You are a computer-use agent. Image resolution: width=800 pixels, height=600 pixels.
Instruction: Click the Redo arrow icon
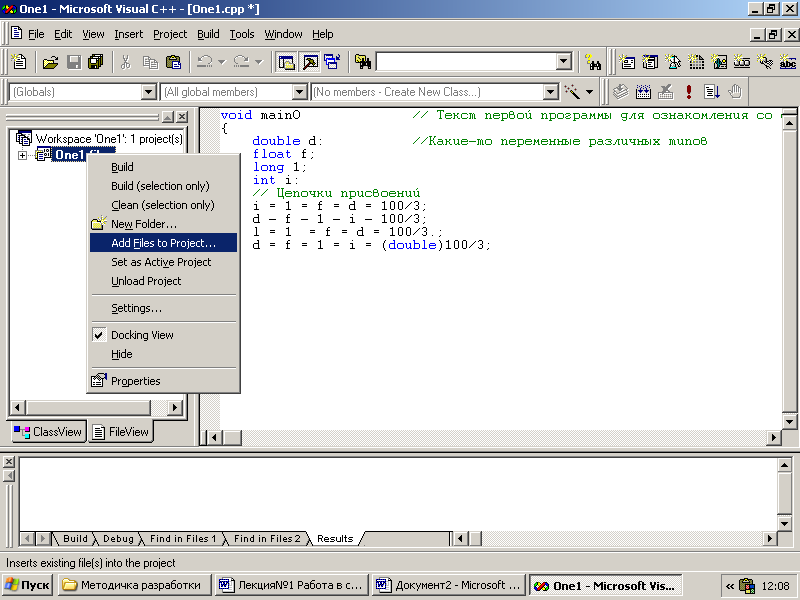(x=241, y=62)
